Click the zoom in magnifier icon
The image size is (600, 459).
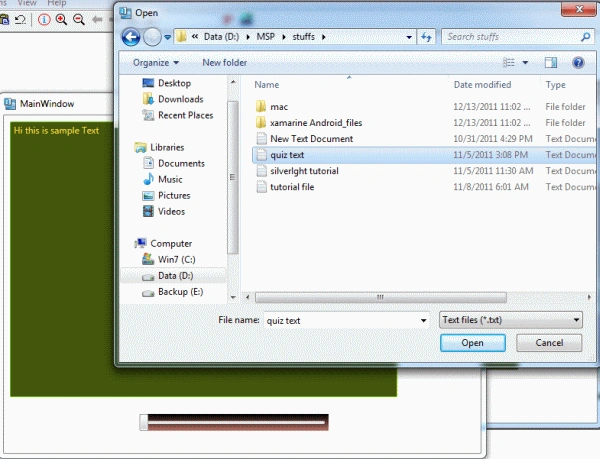click(x=61, y=19)
